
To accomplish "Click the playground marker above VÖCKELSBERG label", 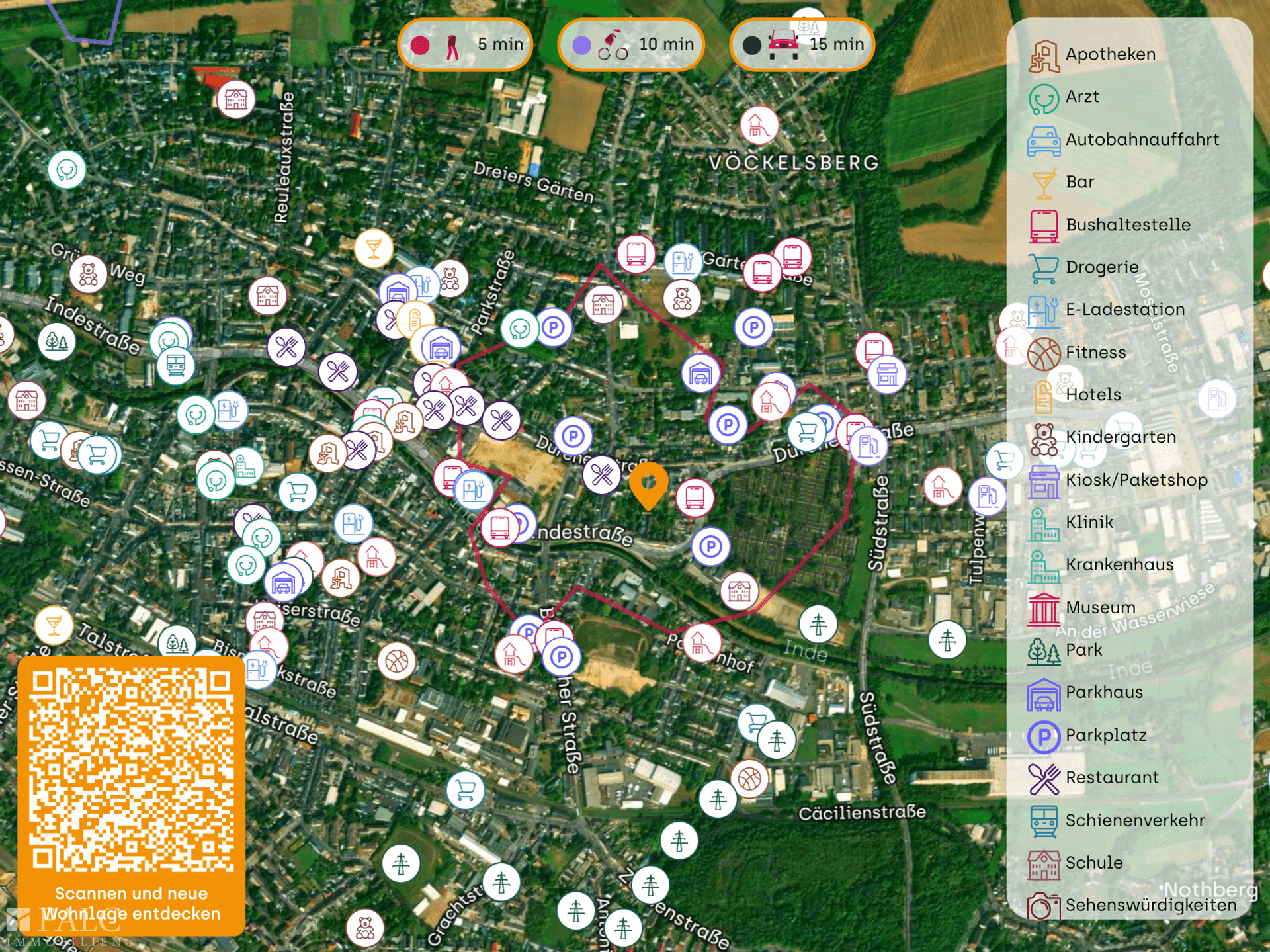I will pyautogui.click(x=759, y=125).
